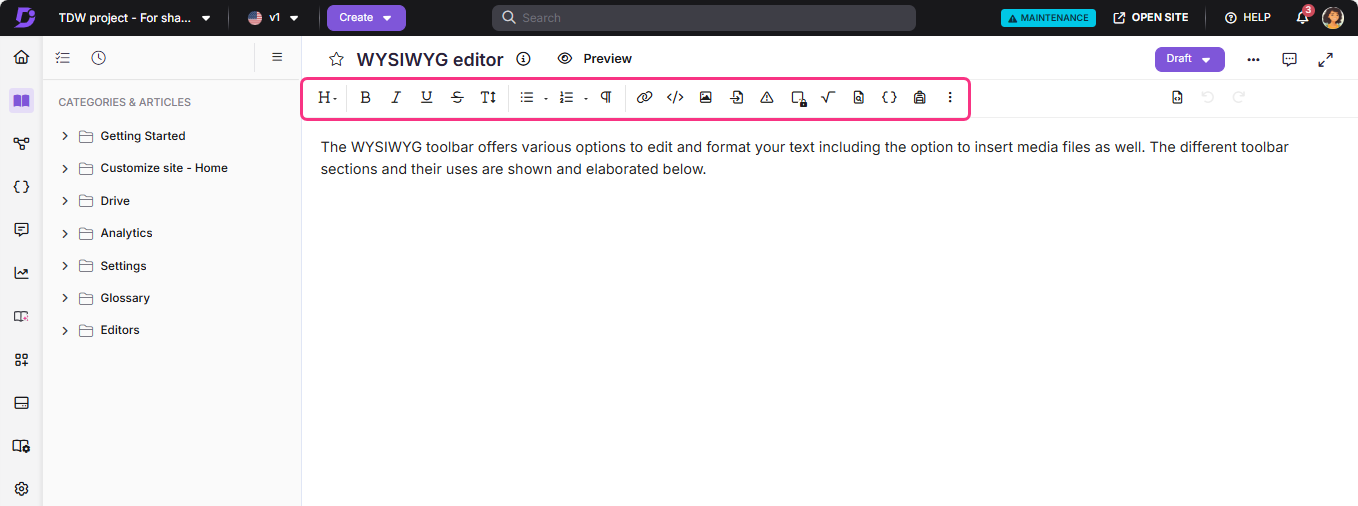Click the MAINTENANCE badge
1358x506 pixels.
coord(1048,18)
